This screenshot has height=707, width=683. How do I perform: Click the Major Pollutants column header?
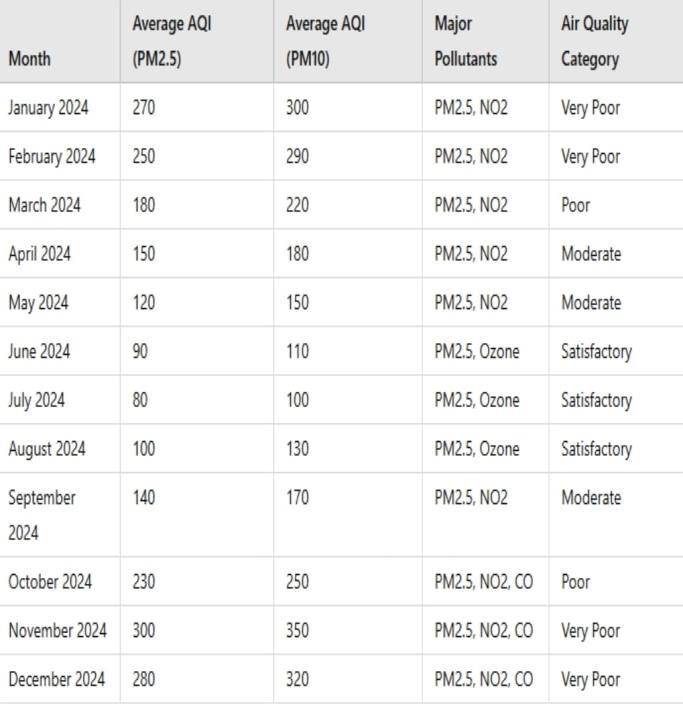click(465, 41)
